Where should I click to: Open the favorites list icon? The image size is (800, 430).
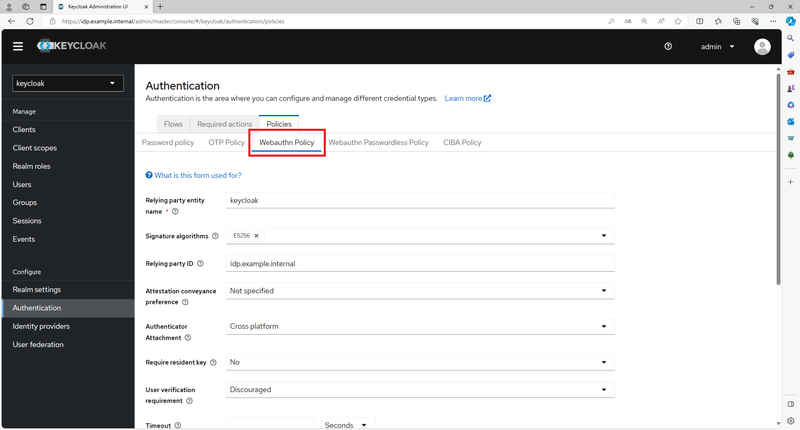[x=718, y=21]
